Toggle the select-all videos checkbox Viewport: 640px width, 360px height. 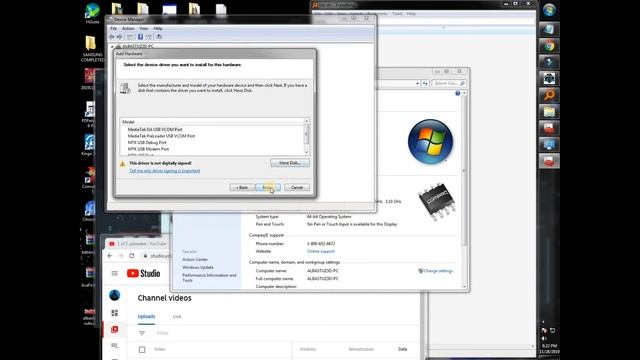coord(142,349)
